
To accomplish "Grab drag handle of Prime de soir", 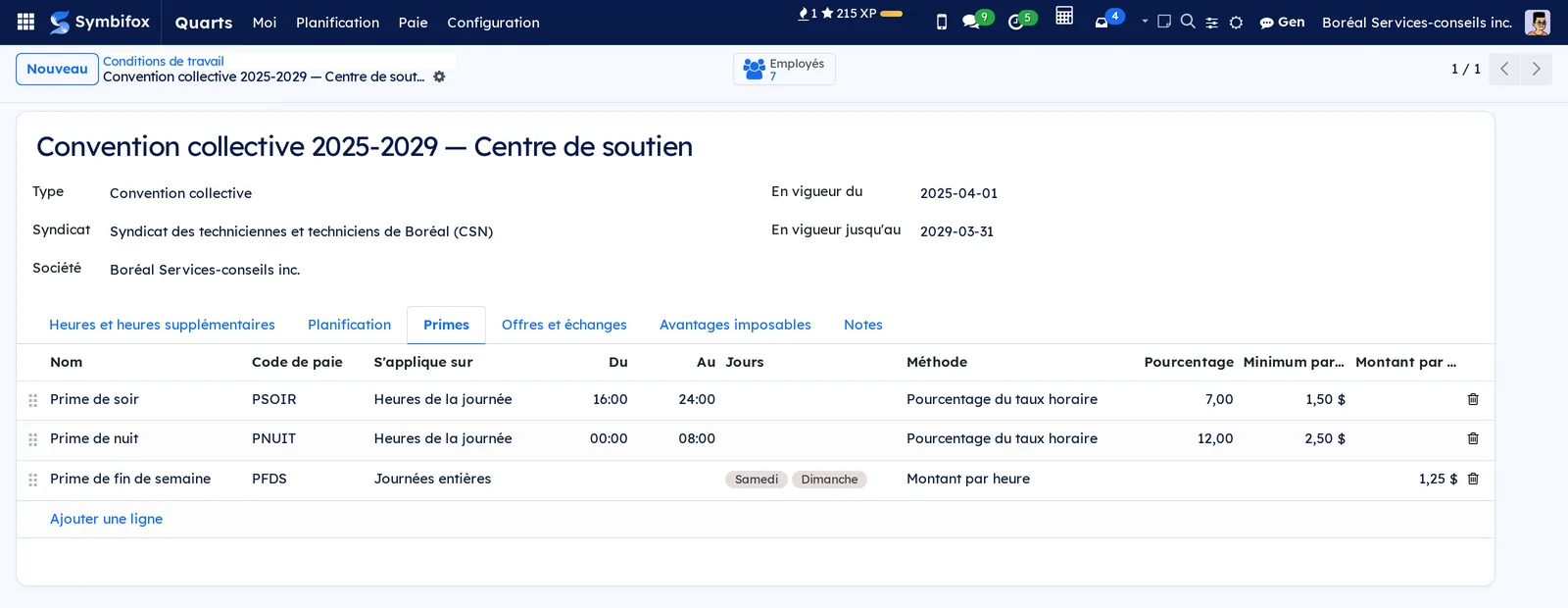I will click(x=32, y=400).
